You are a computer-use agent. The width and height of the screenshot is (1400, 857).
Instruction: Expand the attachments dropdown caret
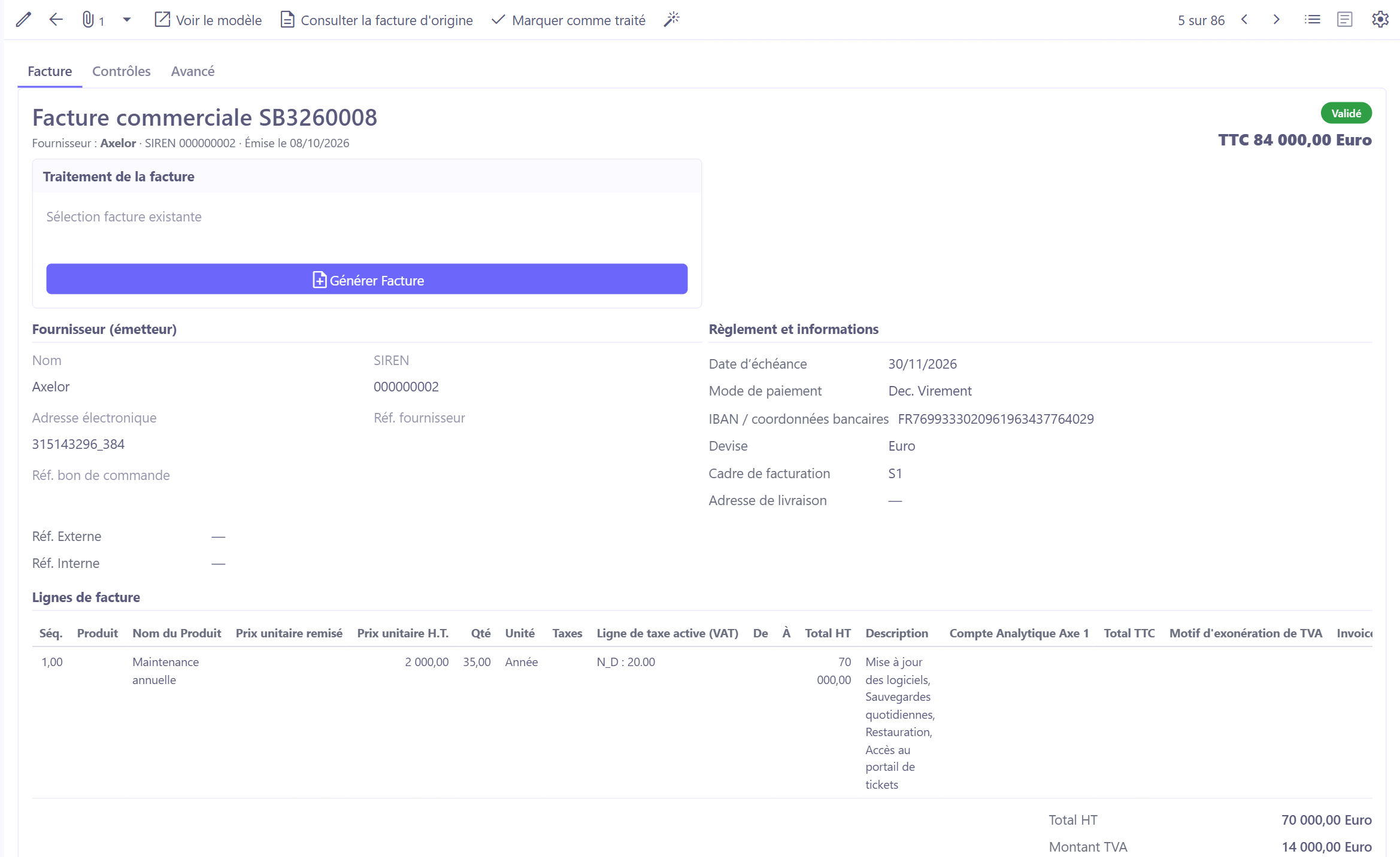tap(126, 20)
